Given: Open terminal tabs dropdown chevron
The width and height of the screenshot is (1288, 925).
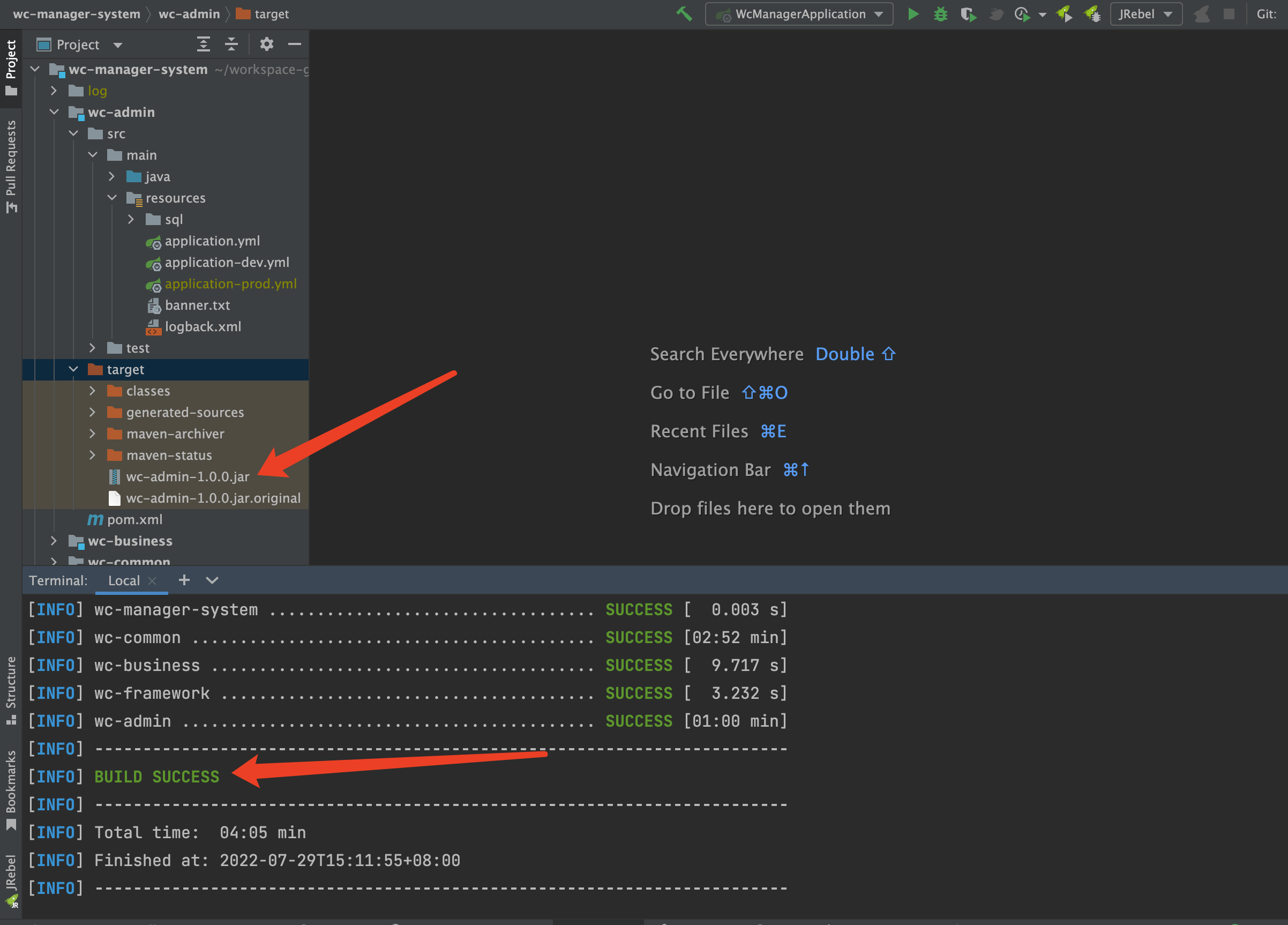Looking at the screenshot, I should tap(212, 580).
